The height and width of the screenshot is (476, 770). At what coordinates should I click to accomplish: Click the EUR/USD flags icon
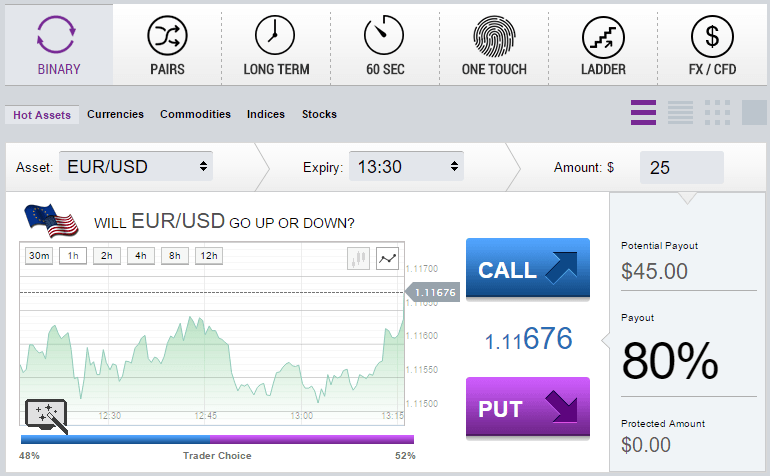51,221
